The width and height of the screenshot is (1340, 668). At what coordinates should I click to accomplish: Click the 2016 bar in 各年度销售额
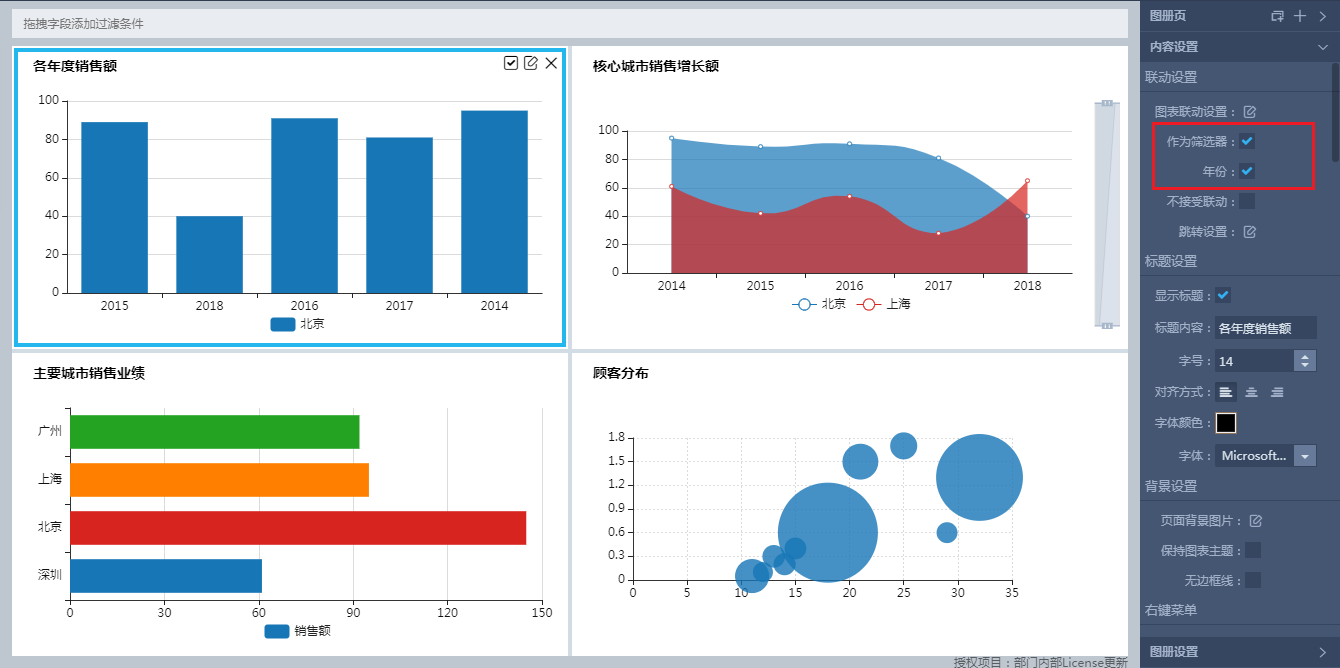[x=304, y=205]
